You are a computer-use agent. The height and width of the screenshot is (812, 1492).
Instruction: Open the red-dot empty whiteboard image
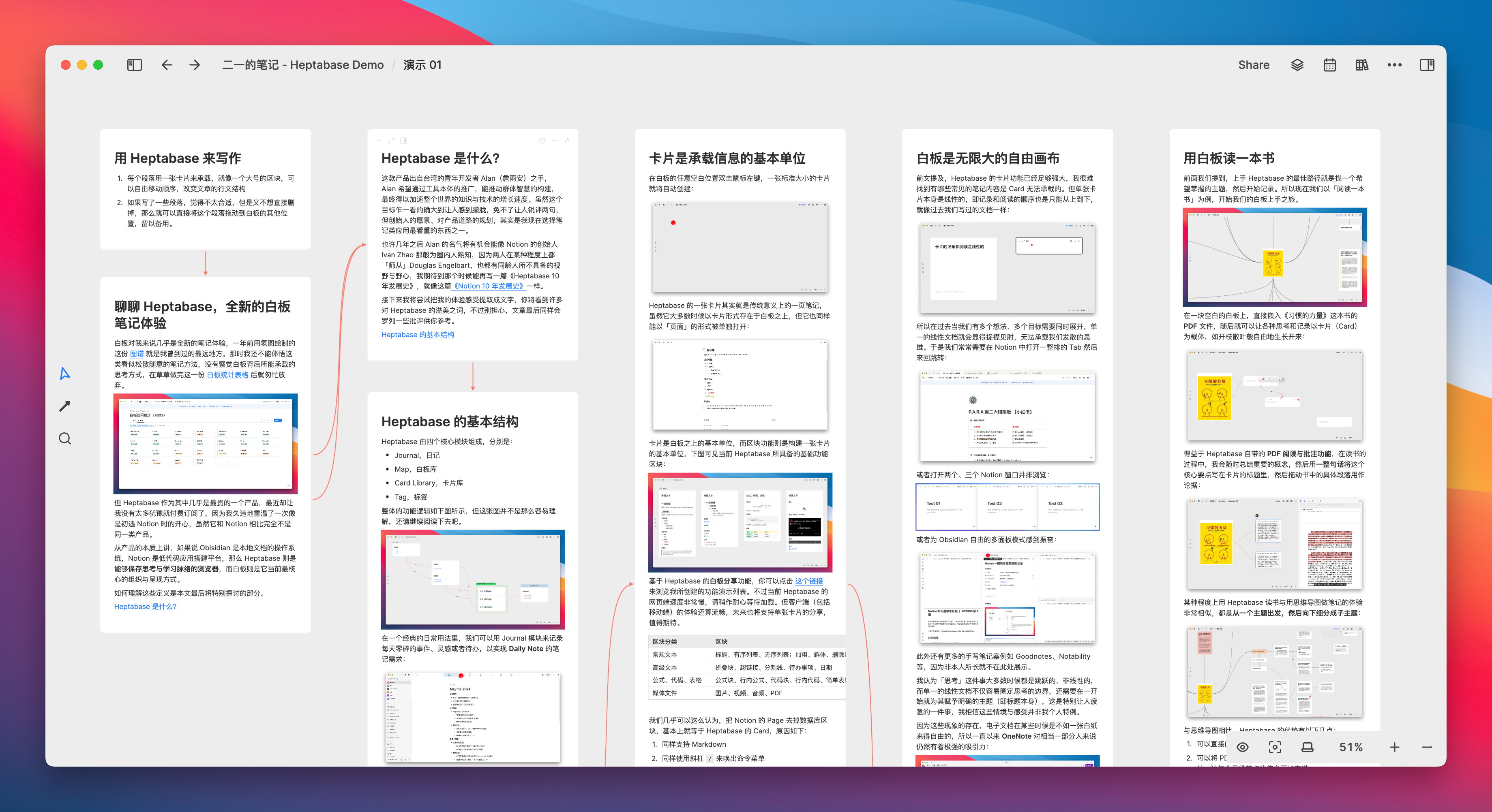740,247
